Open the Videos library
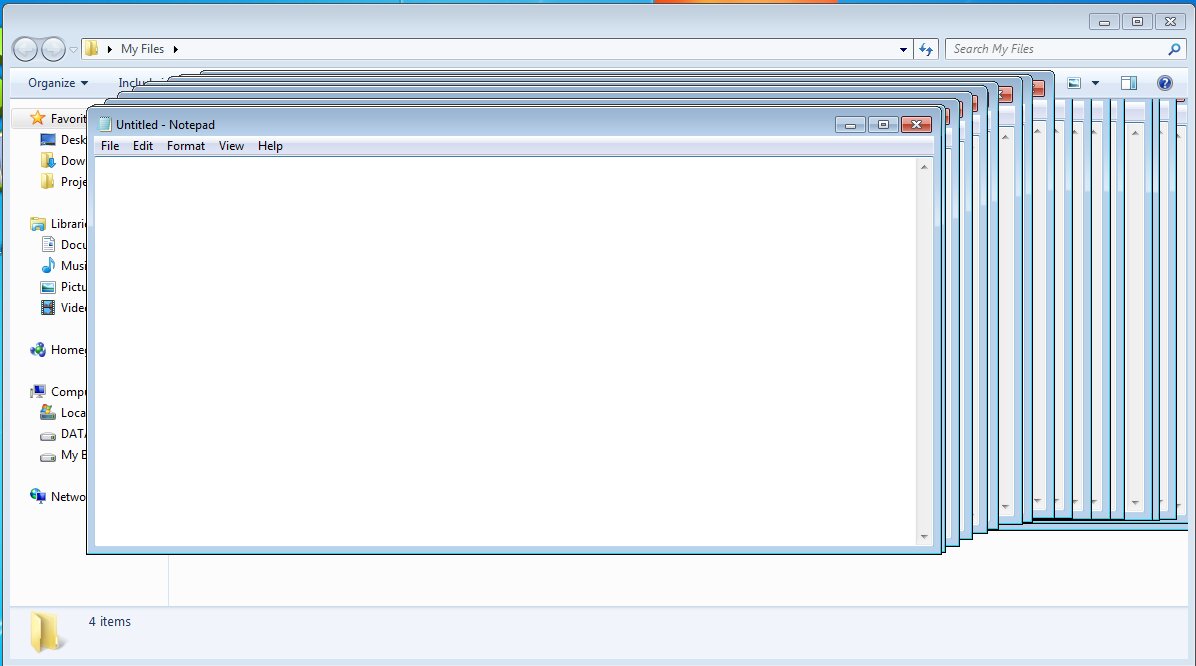The width and height of the screenshot is (1196, 666). tap(63, 307)
